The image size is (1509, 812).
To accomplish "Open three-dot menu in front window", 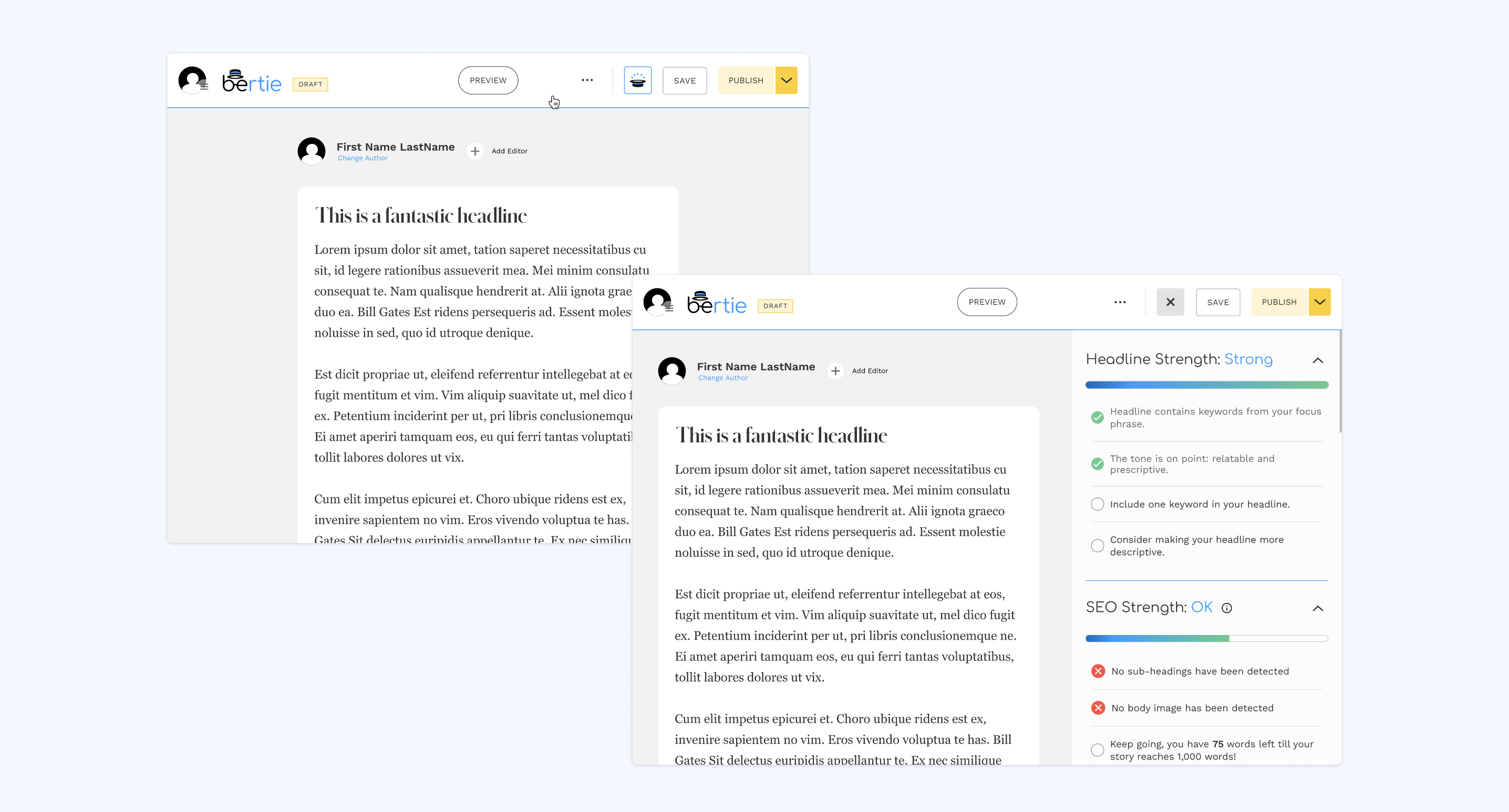I will [x=1120, y=302].
